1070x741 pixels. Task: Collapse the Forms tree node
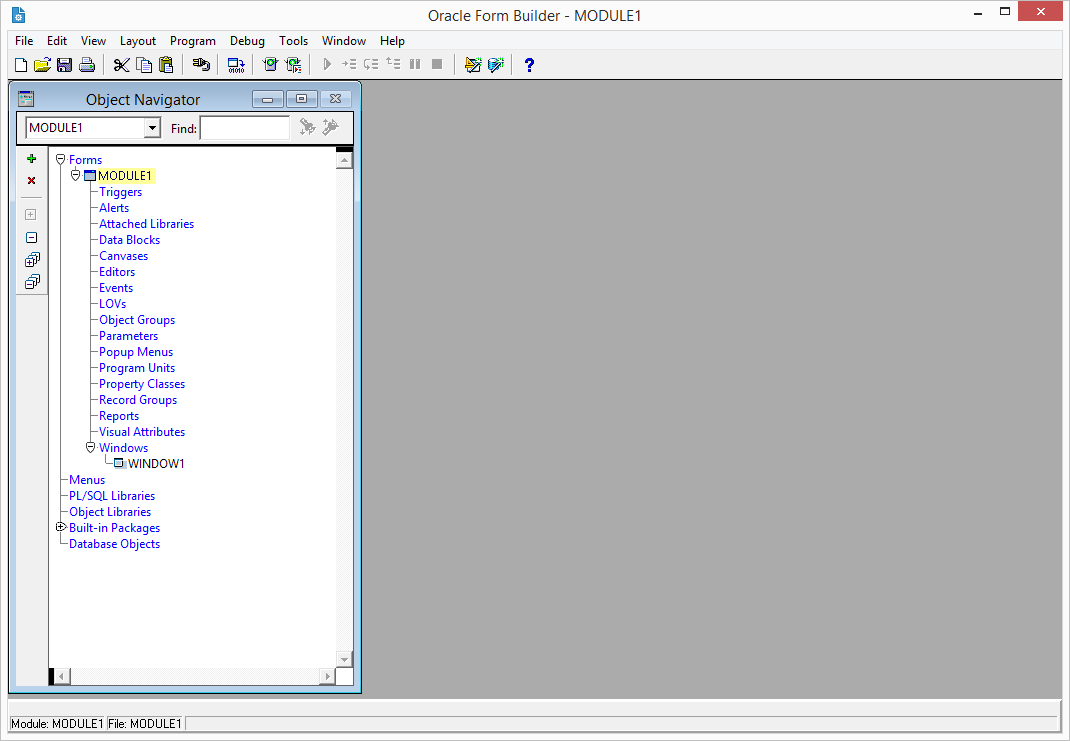(x=61, y=159)
